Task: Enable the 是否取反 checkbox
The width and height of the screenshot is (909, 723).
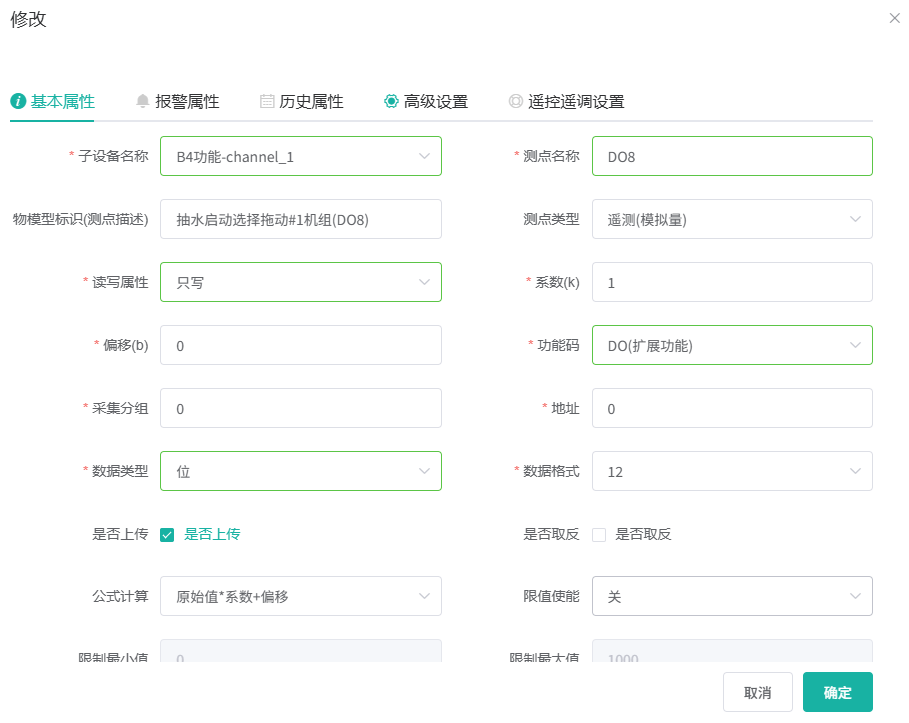Action: coord(599,534)
